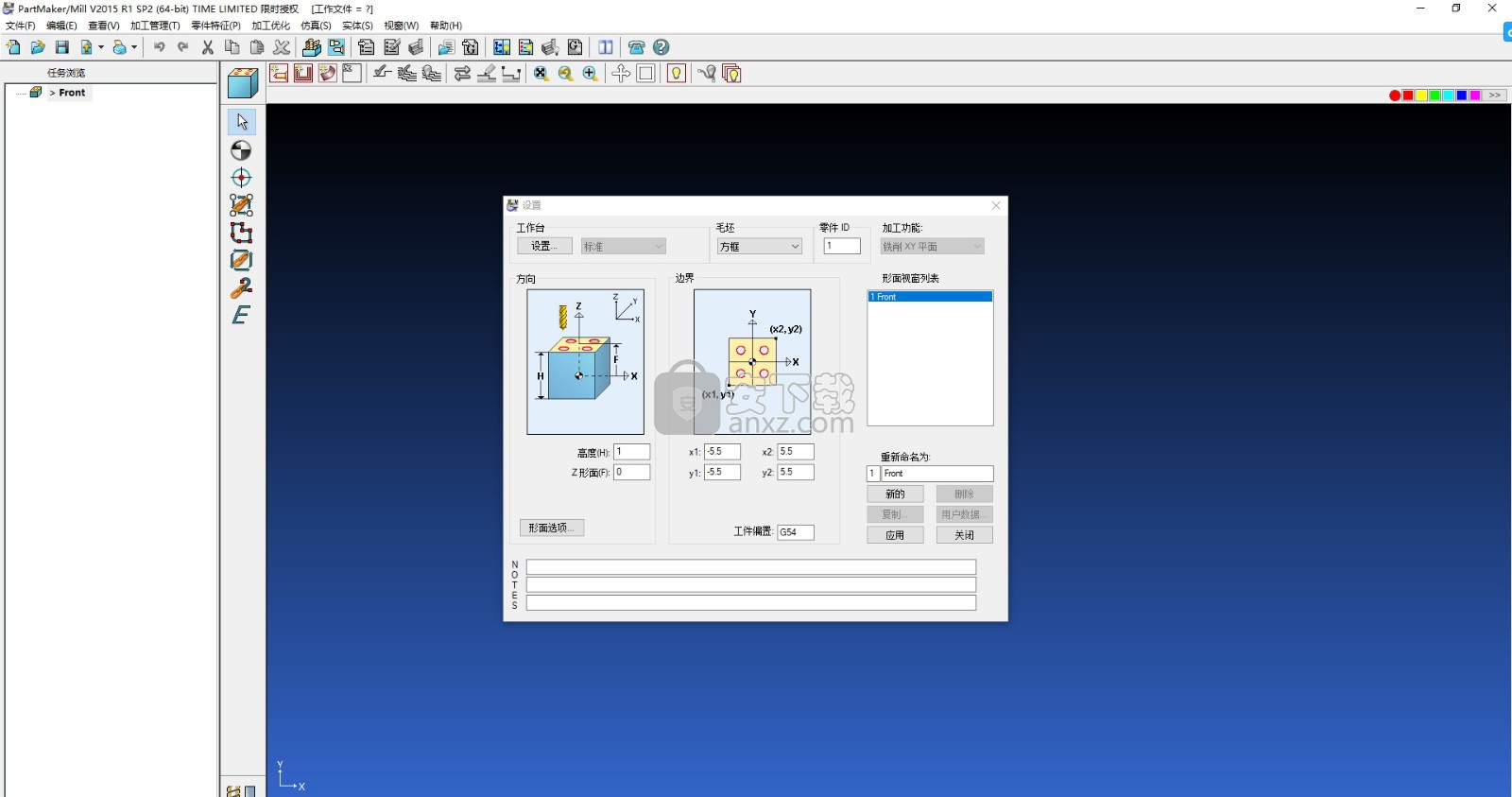Open the 编辑(E) menu

click(x=61, y=26)
